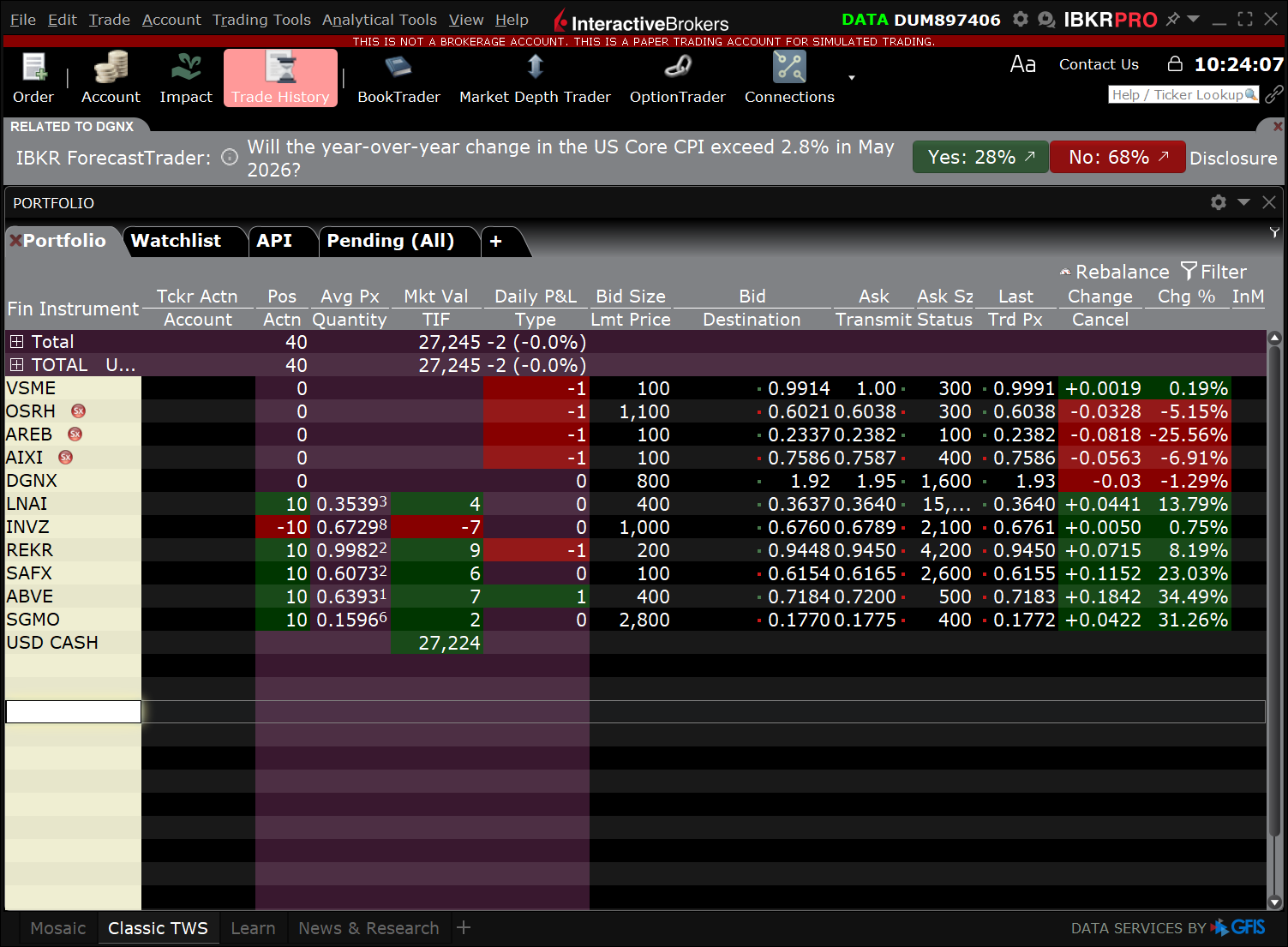Open Portfolio panel settings gear
This screenshot has width=1288, height=947.
(x=1219, y=202)
